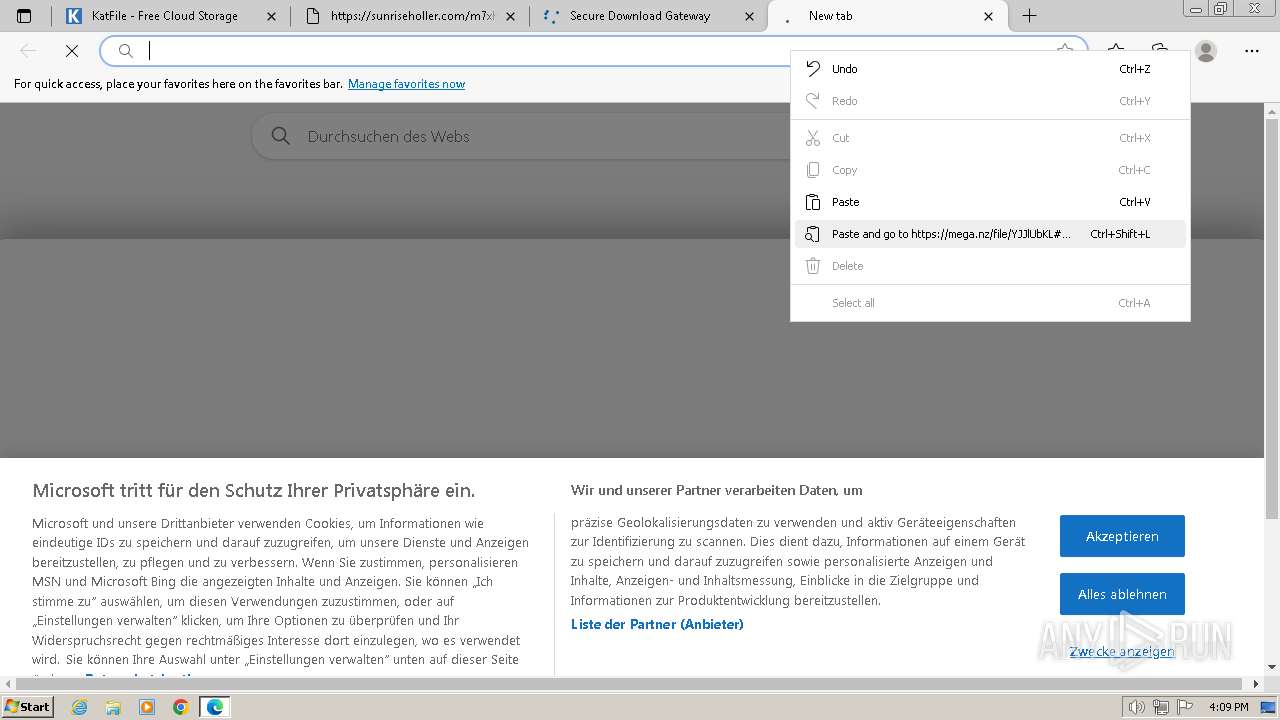Accept cookies with Akzeptieren button
The image size is (1280, 720).
(x=1122, y=536)
